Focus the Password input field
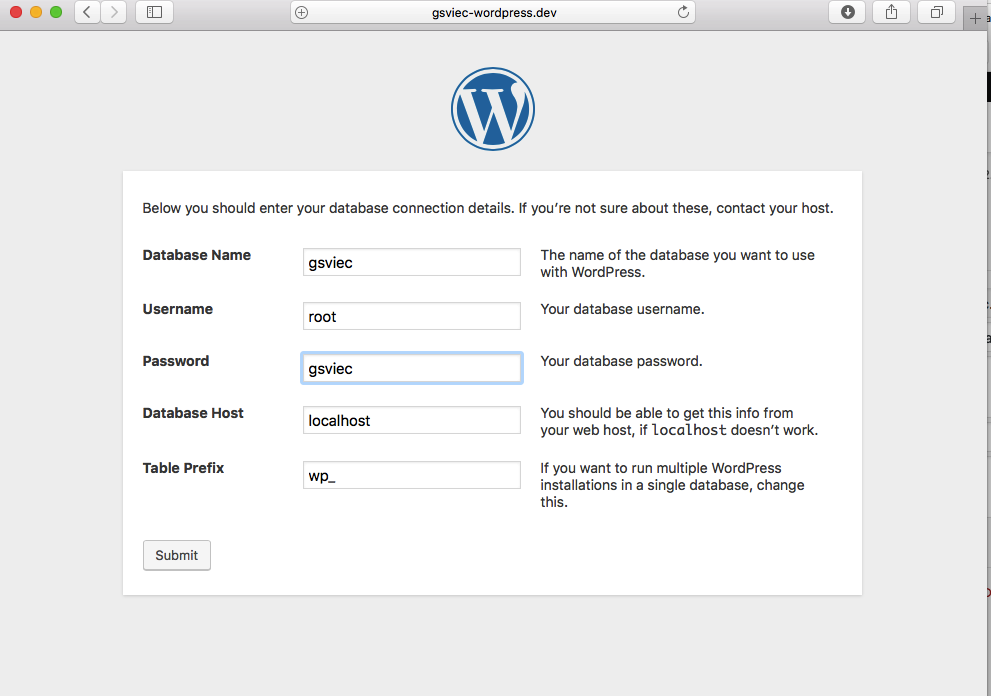This screenshot has width=991, height=696. point(411,368)
